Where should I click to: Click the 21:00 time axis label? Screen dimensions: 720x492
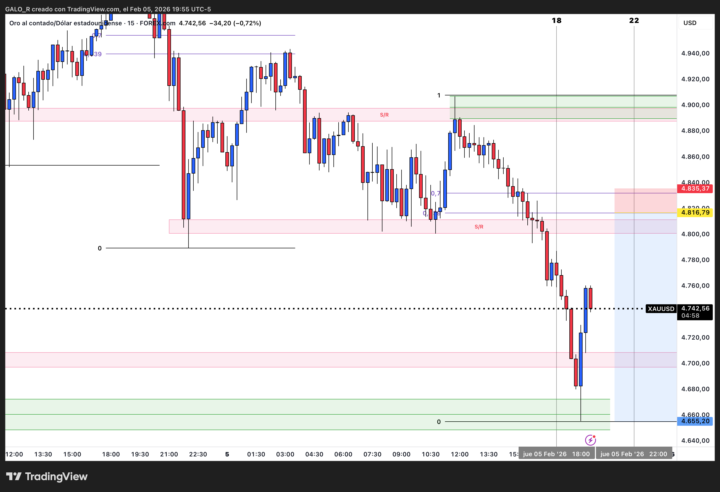pos(169,454)
